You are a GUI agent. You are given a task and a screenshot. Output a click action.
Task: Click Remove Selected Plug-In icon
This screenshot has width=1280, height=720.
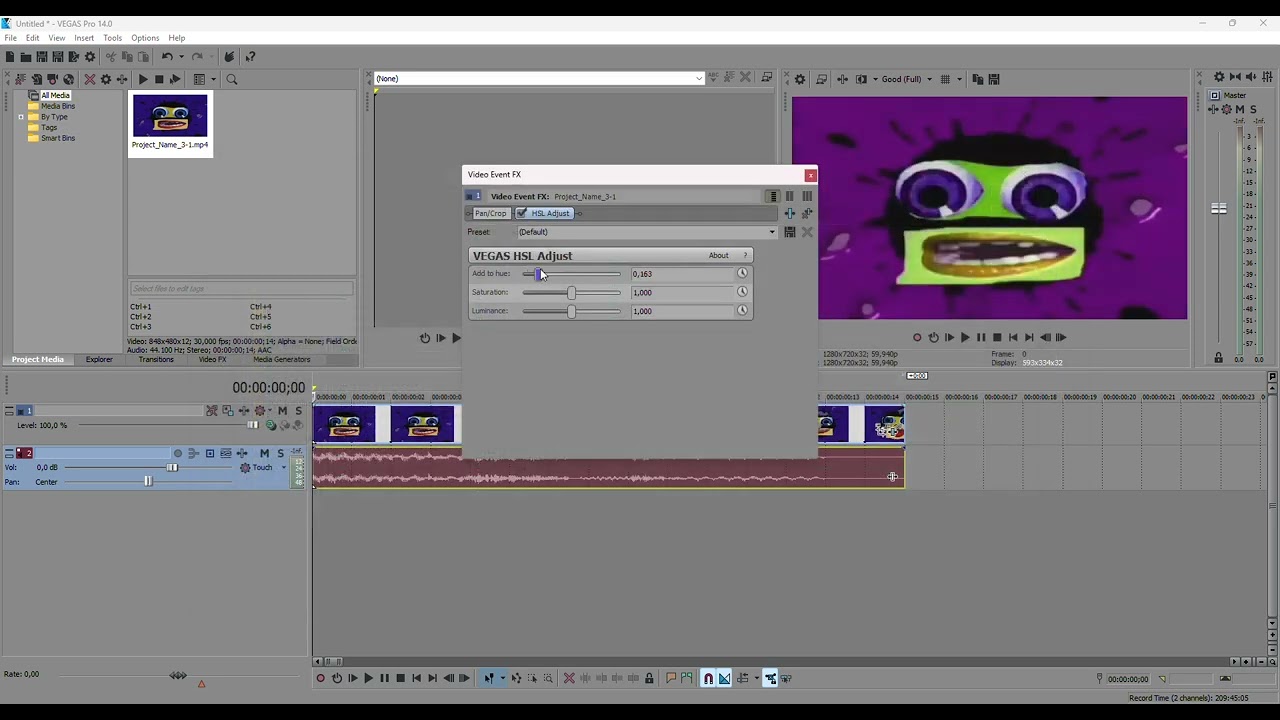[x=807, y=213]
